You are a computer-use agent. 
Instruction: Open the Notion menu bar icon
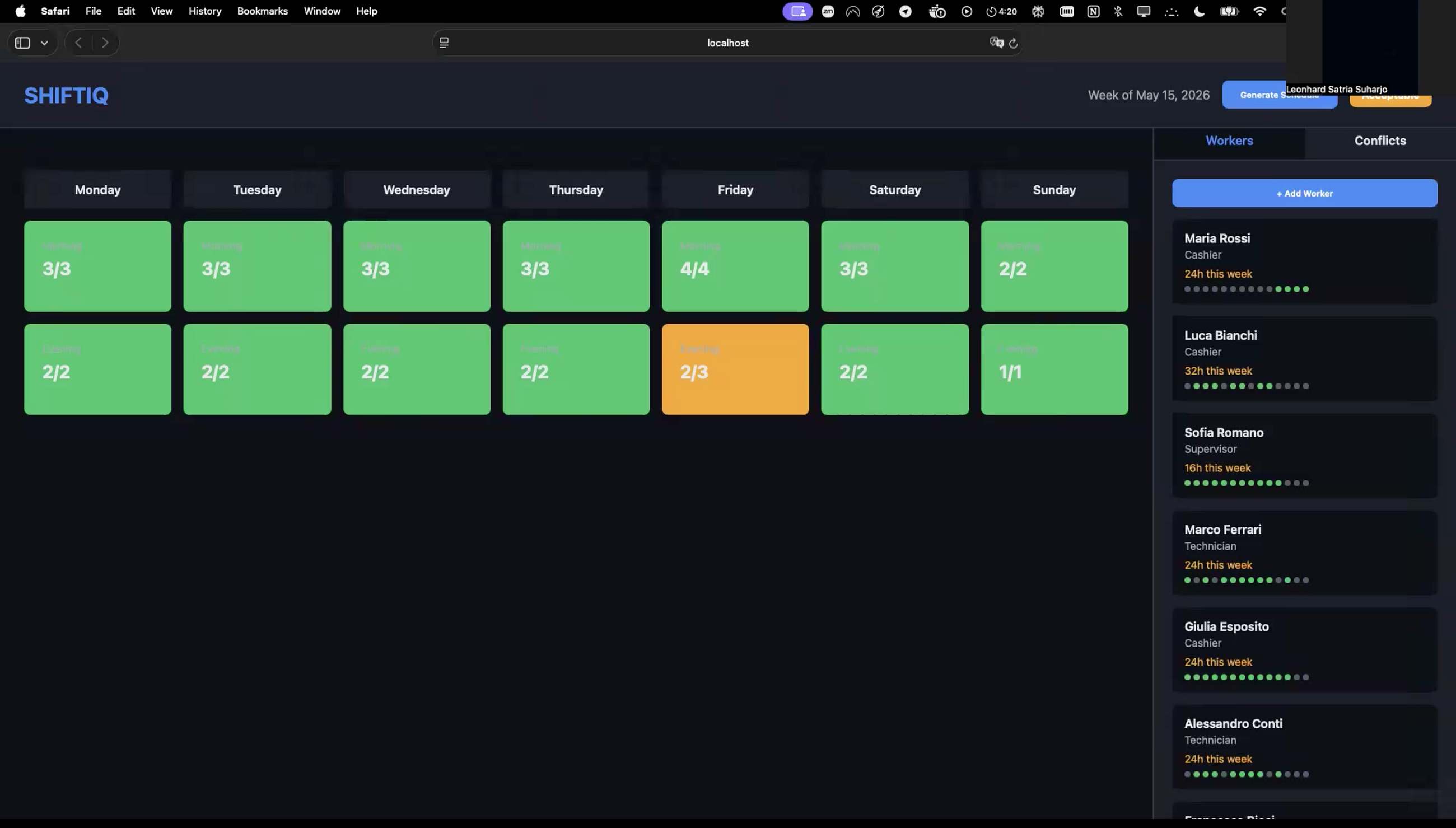click(1093, 11)
